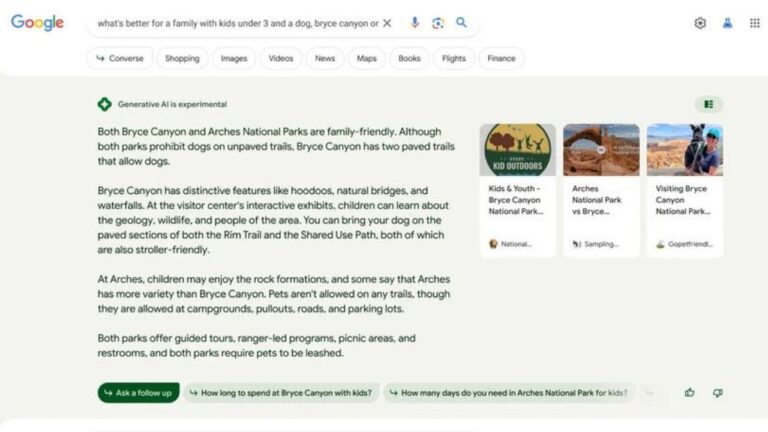Click paragraph starting 'Both Bryce Canyon and Arches'
The image size is (768, 432).
click(276, 146)
